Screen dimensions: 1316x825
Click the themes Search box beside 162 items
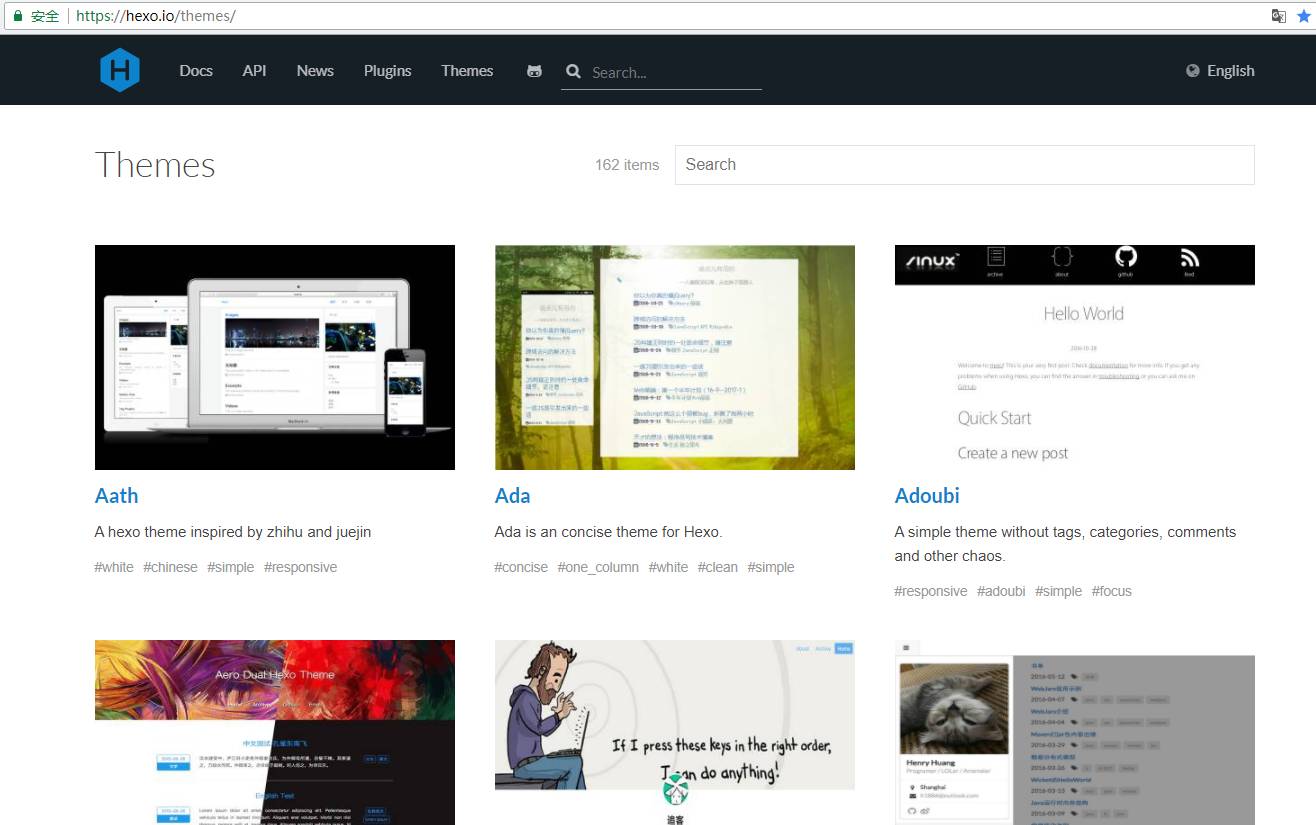pos(965,165)
